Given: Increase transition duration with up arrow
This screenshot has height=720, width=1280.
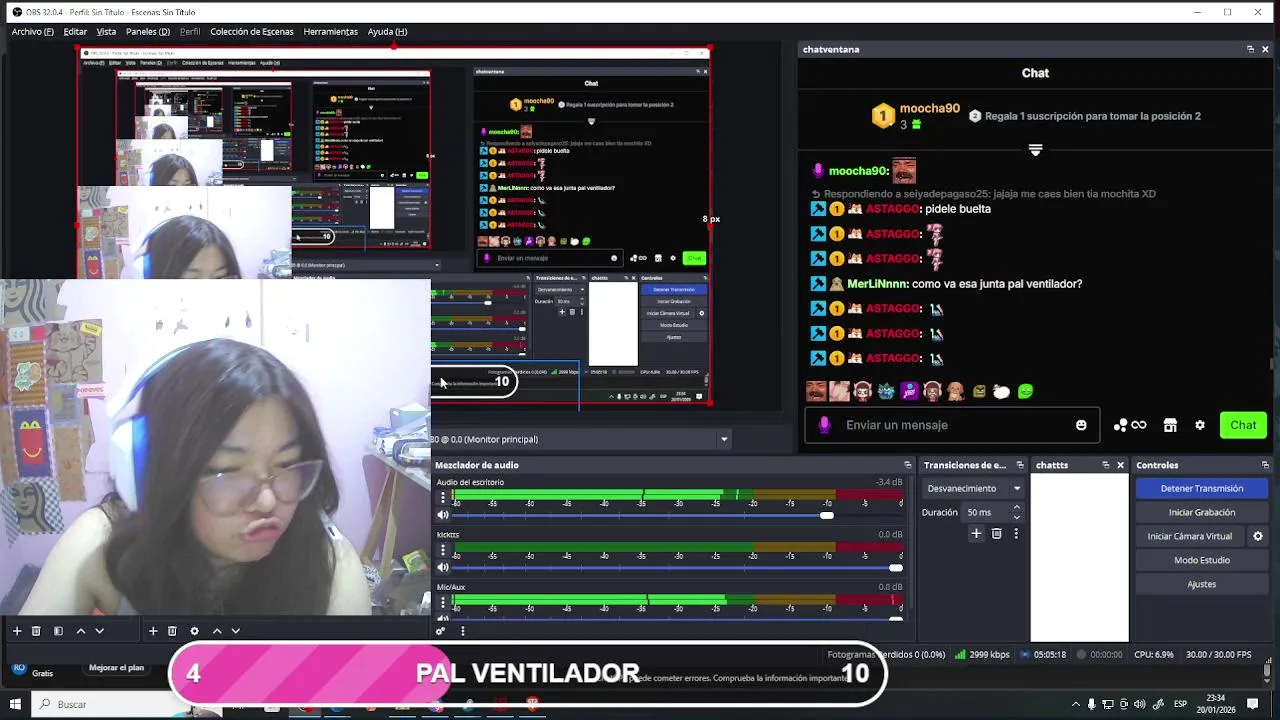Looking at the screenshot, I should 1016,508.
